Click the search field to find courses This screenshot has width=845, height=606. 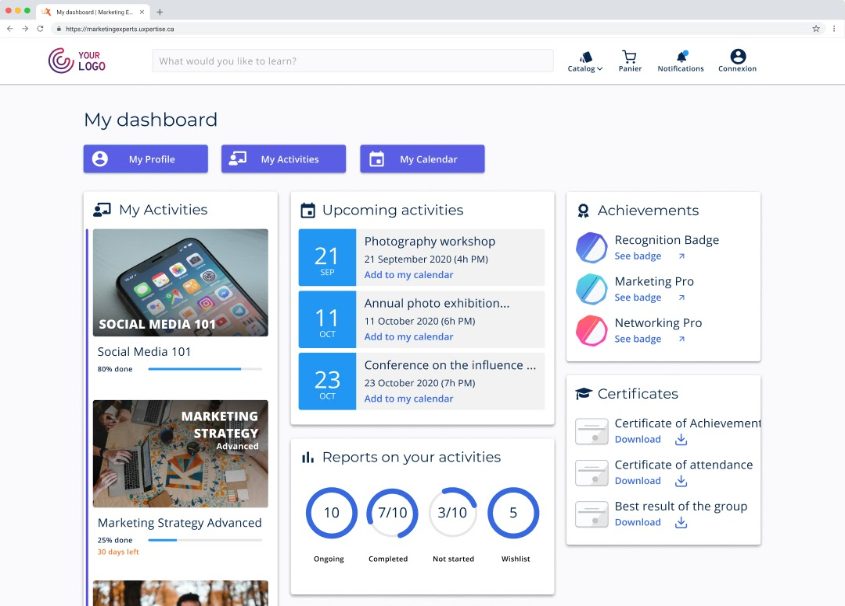point(352,61)
